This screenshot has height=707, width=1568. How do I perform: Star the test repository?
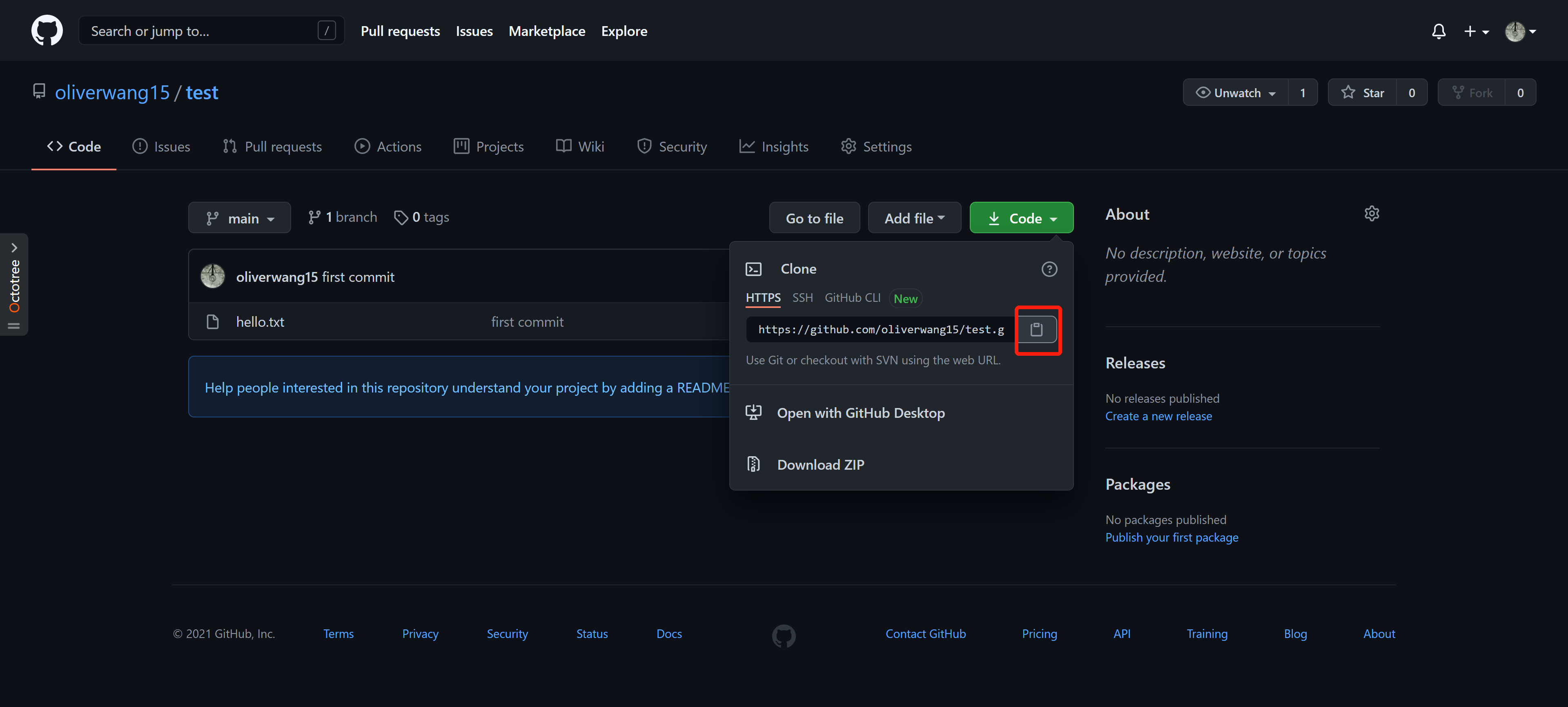(1362, 93)
